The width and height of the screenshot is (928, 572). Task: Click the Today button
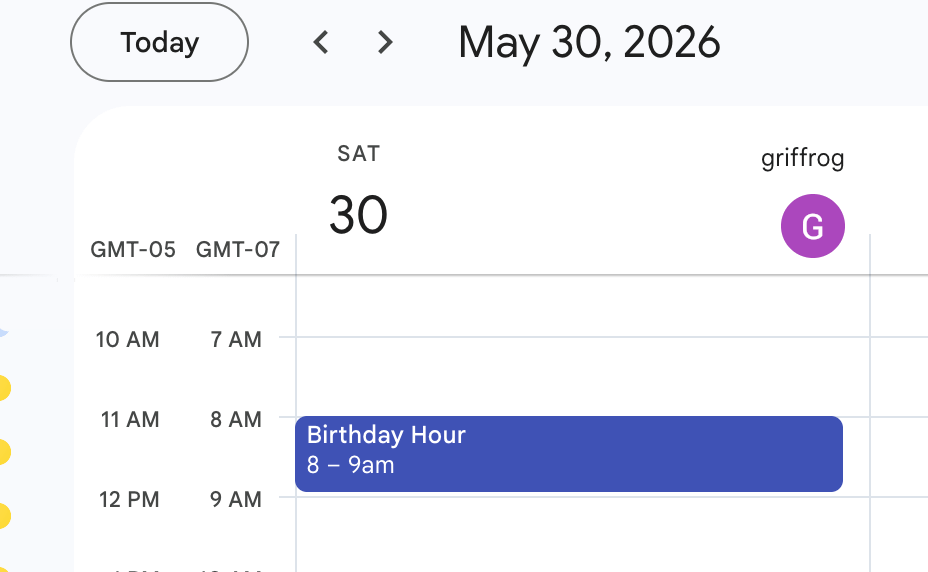(x=159, y=42)
